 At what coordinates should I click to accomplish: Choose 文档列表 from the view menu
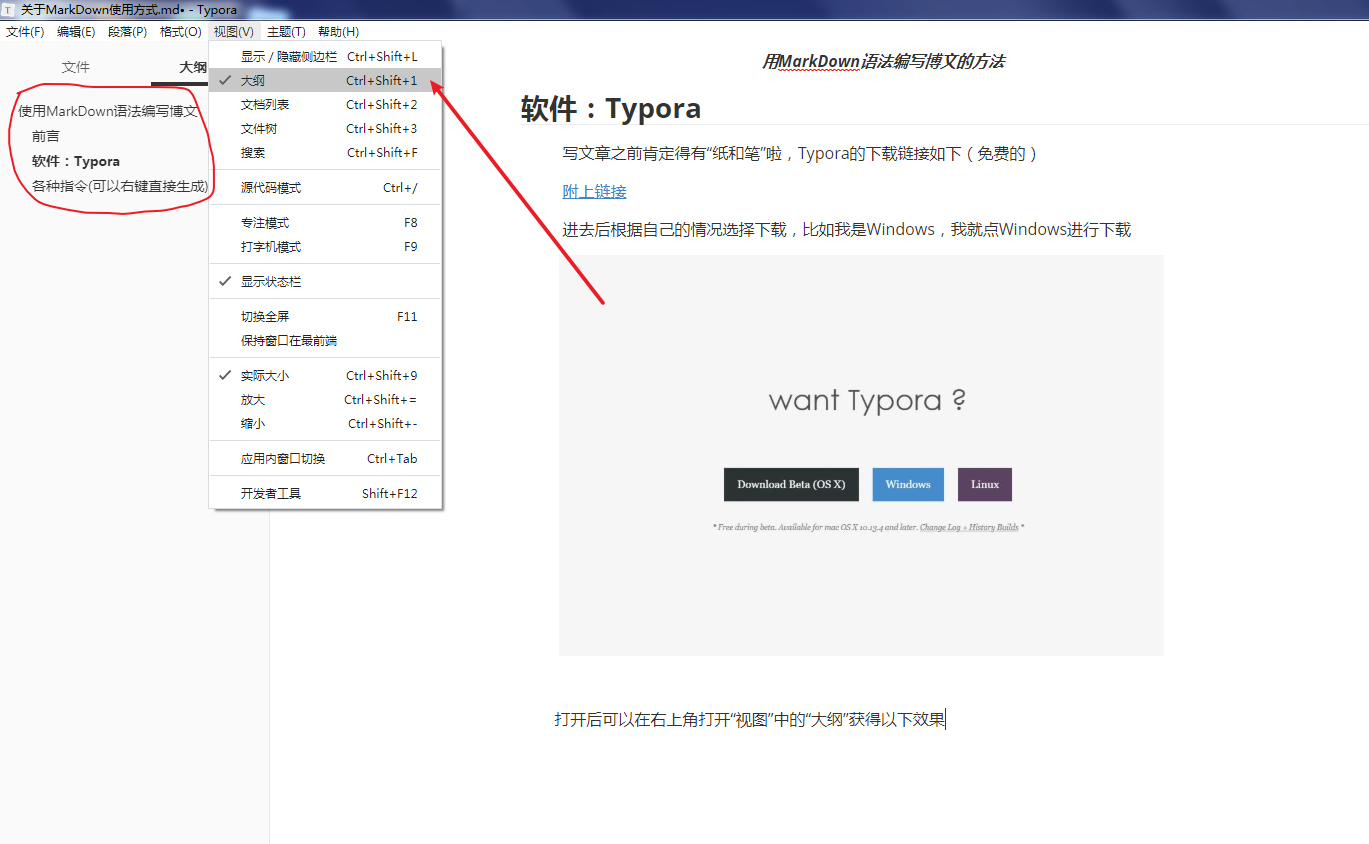coord(325,104)
